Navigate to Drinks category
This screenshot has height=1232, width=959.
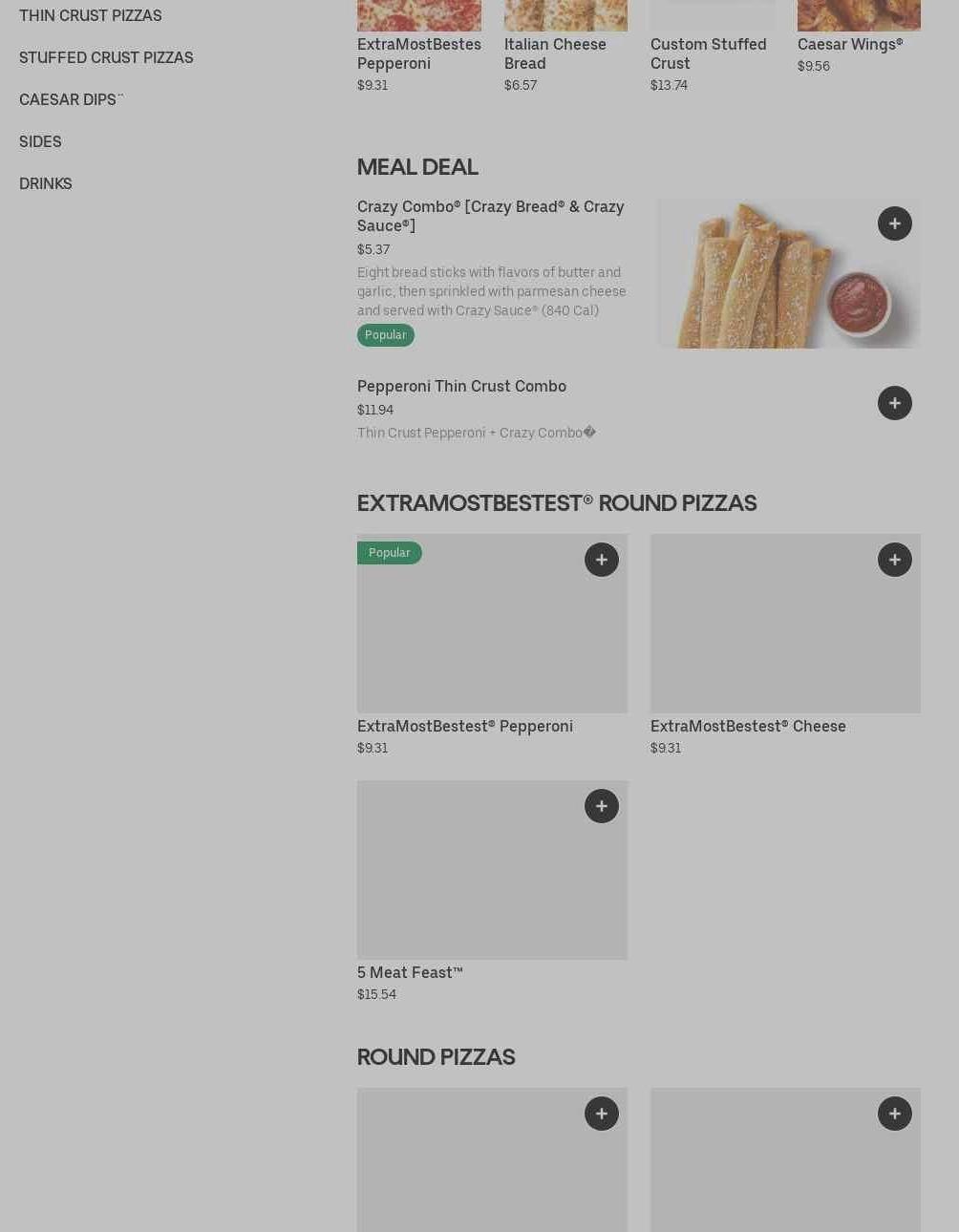click(46, 183)
